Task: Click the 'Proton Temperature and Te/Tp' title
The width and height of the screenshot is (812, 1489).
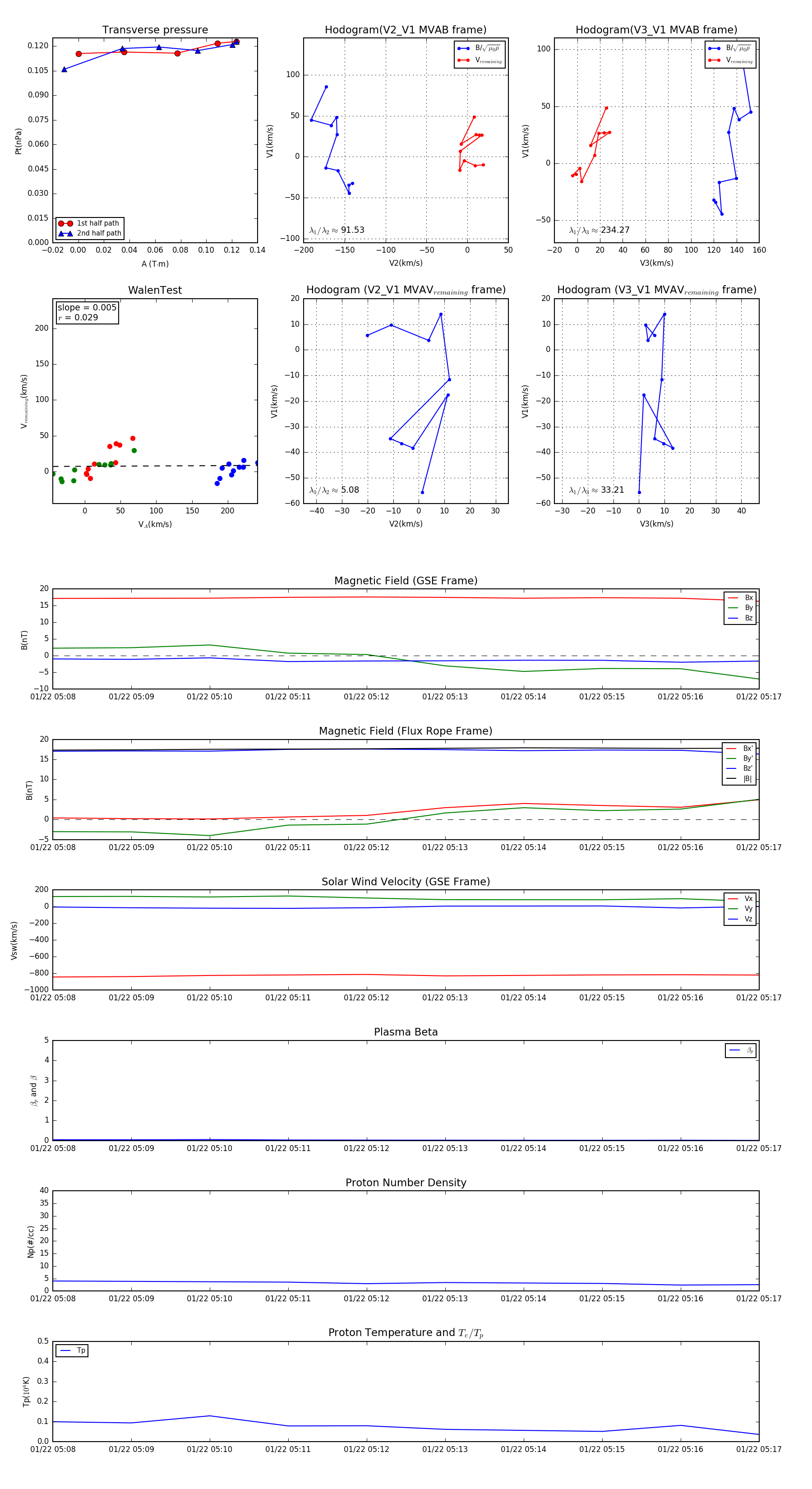Action: 406,1332
